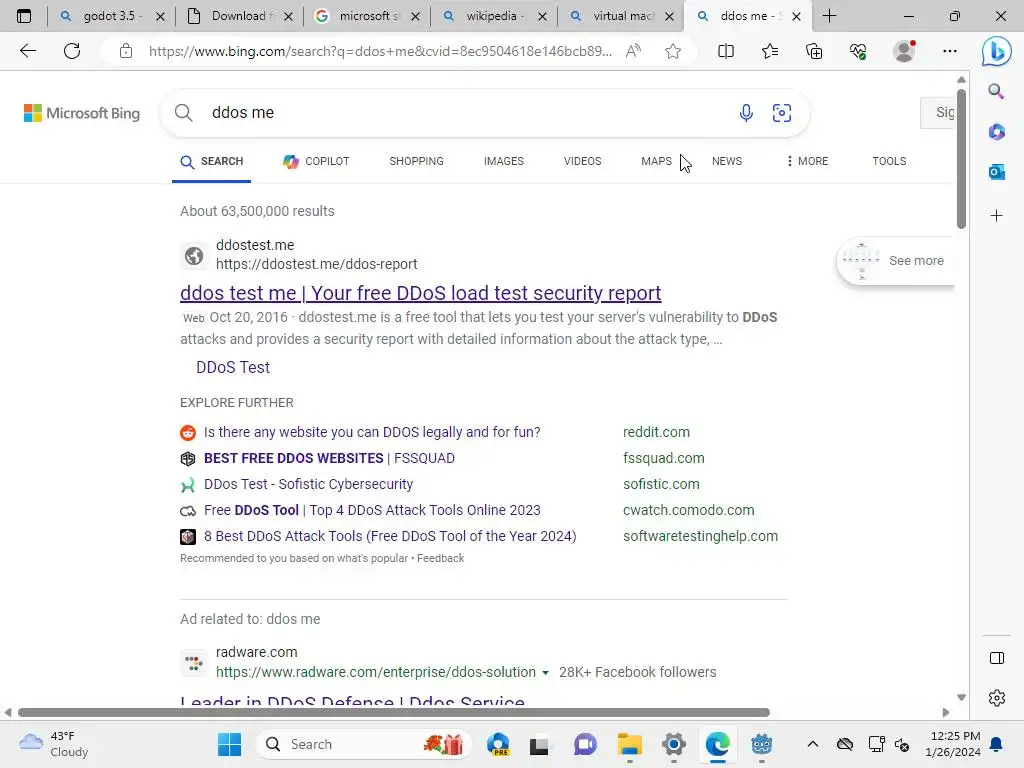Open site info lock icon
Image resolution: width=1024 pixels, height=768 pixels.
(126, 51)
